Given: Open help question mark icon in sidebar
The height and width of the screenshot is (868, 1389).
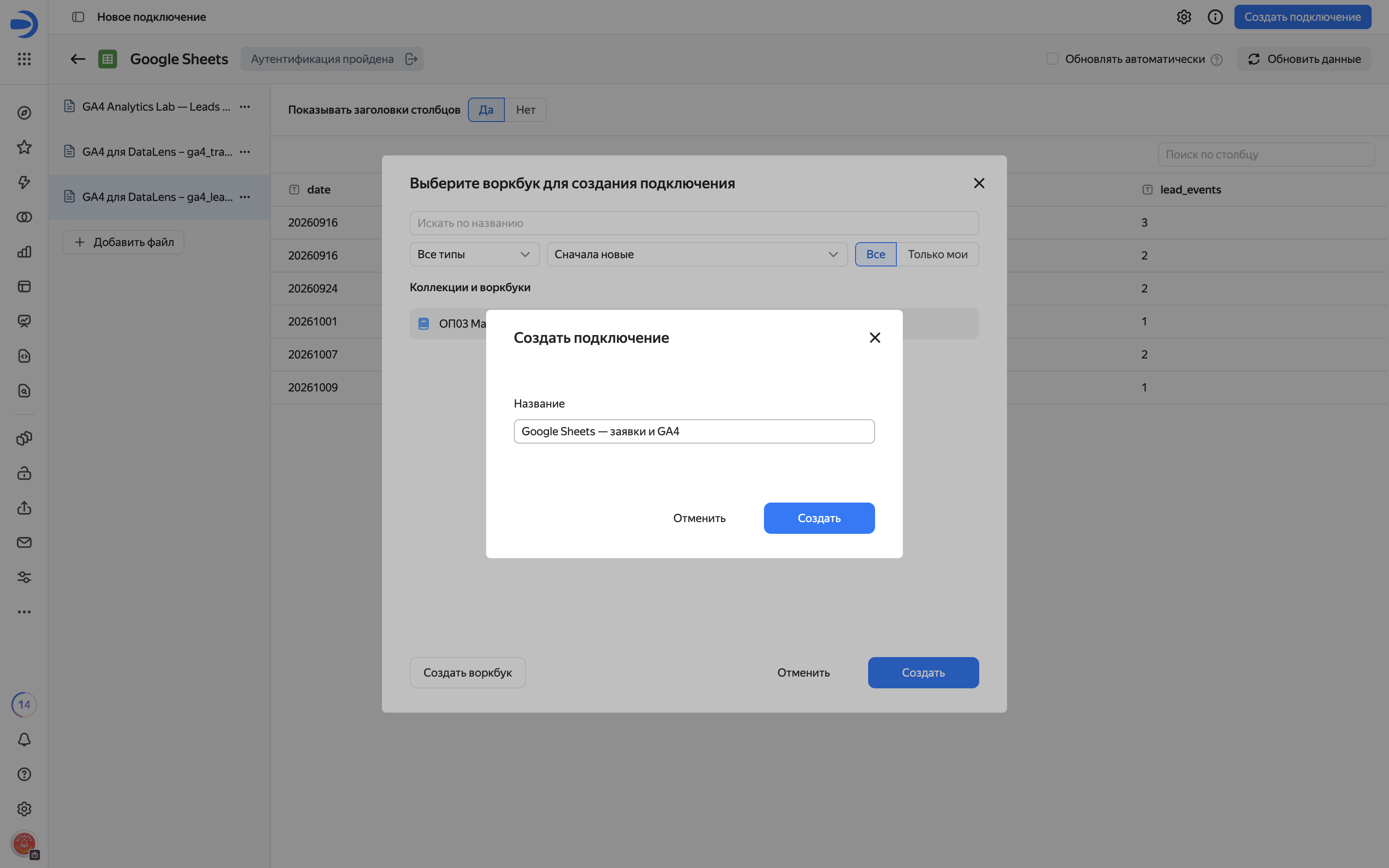Looking at the screenshot, I should [24, 774].
